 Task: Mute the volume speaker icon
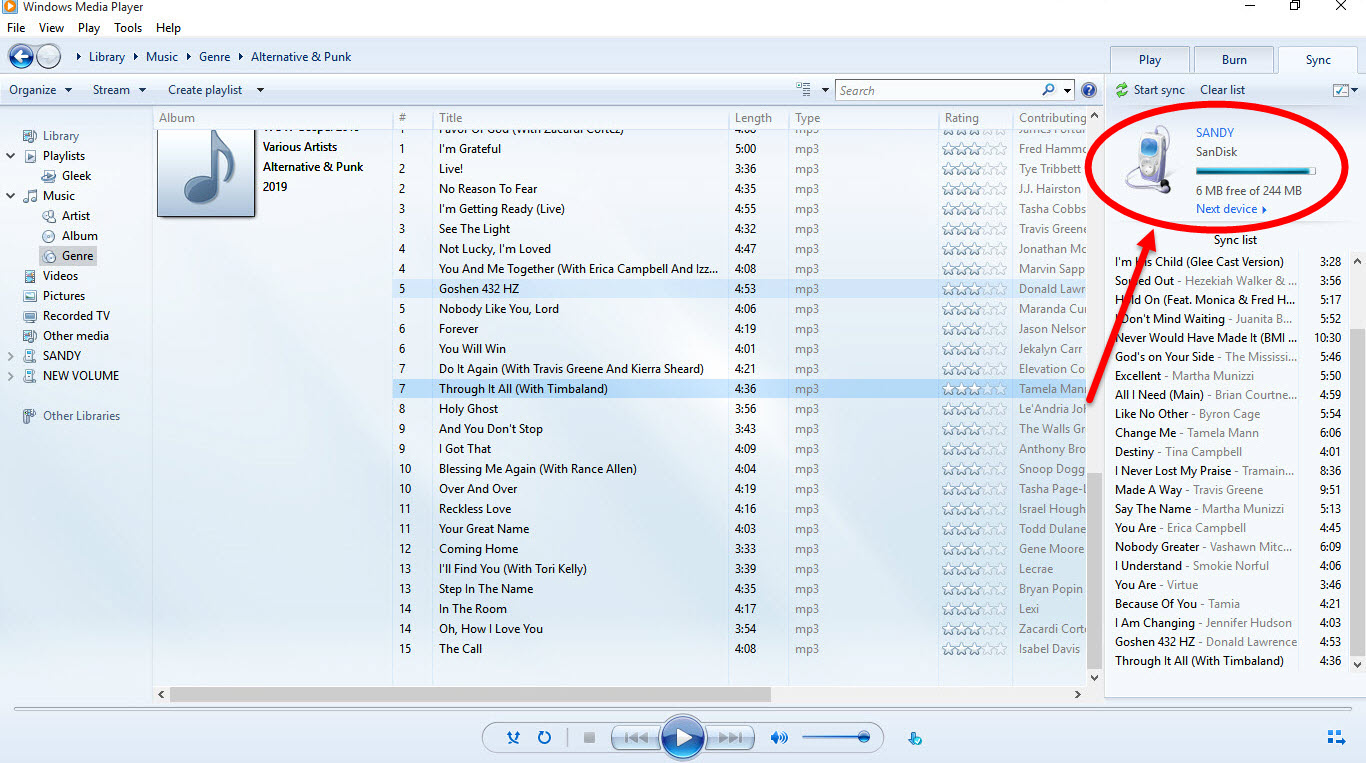(779, 738)
